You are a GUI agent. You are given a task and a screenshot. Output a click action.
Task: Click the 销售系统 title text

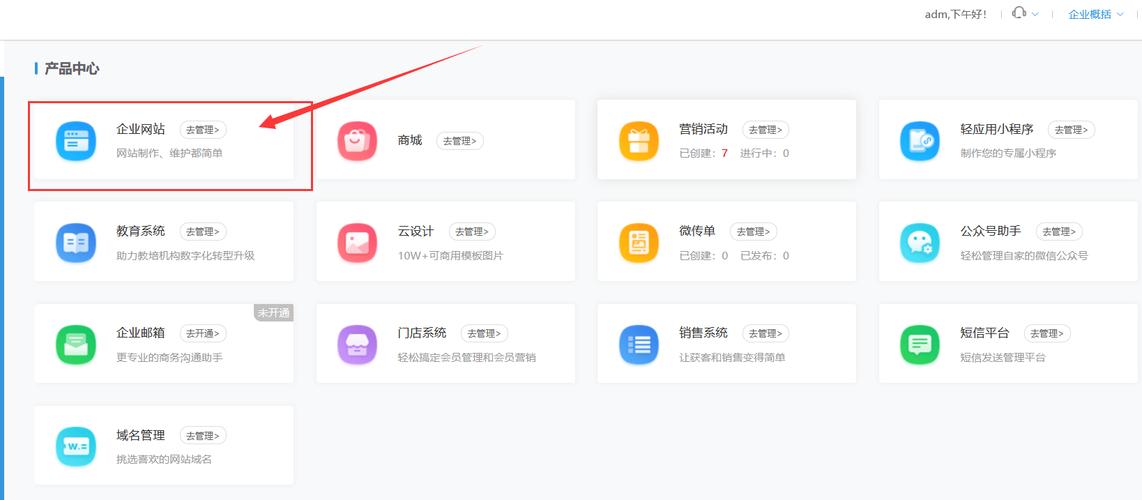(x=704, y=333)
